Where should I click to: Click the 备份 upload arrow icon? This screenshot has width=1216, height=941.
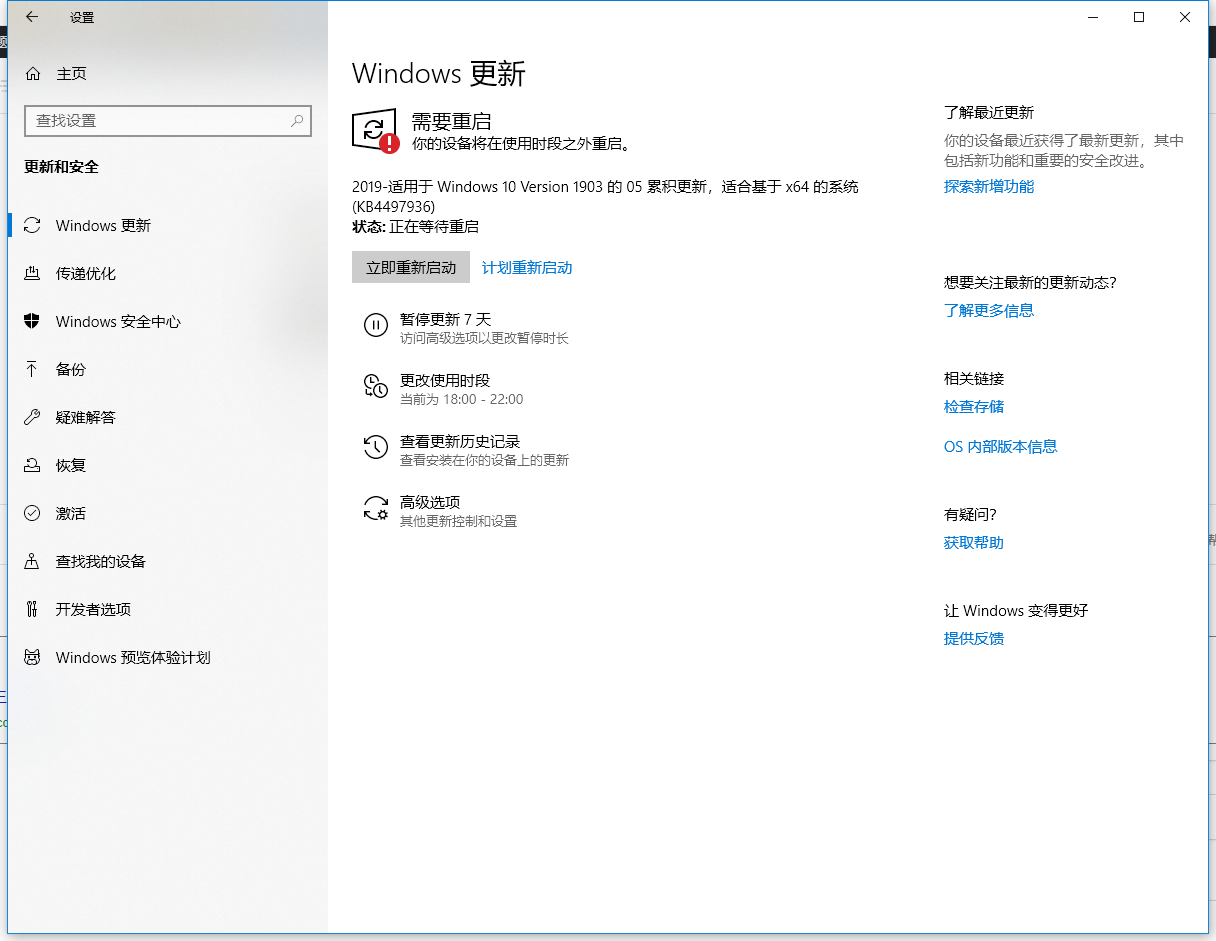tap(33, 370)
